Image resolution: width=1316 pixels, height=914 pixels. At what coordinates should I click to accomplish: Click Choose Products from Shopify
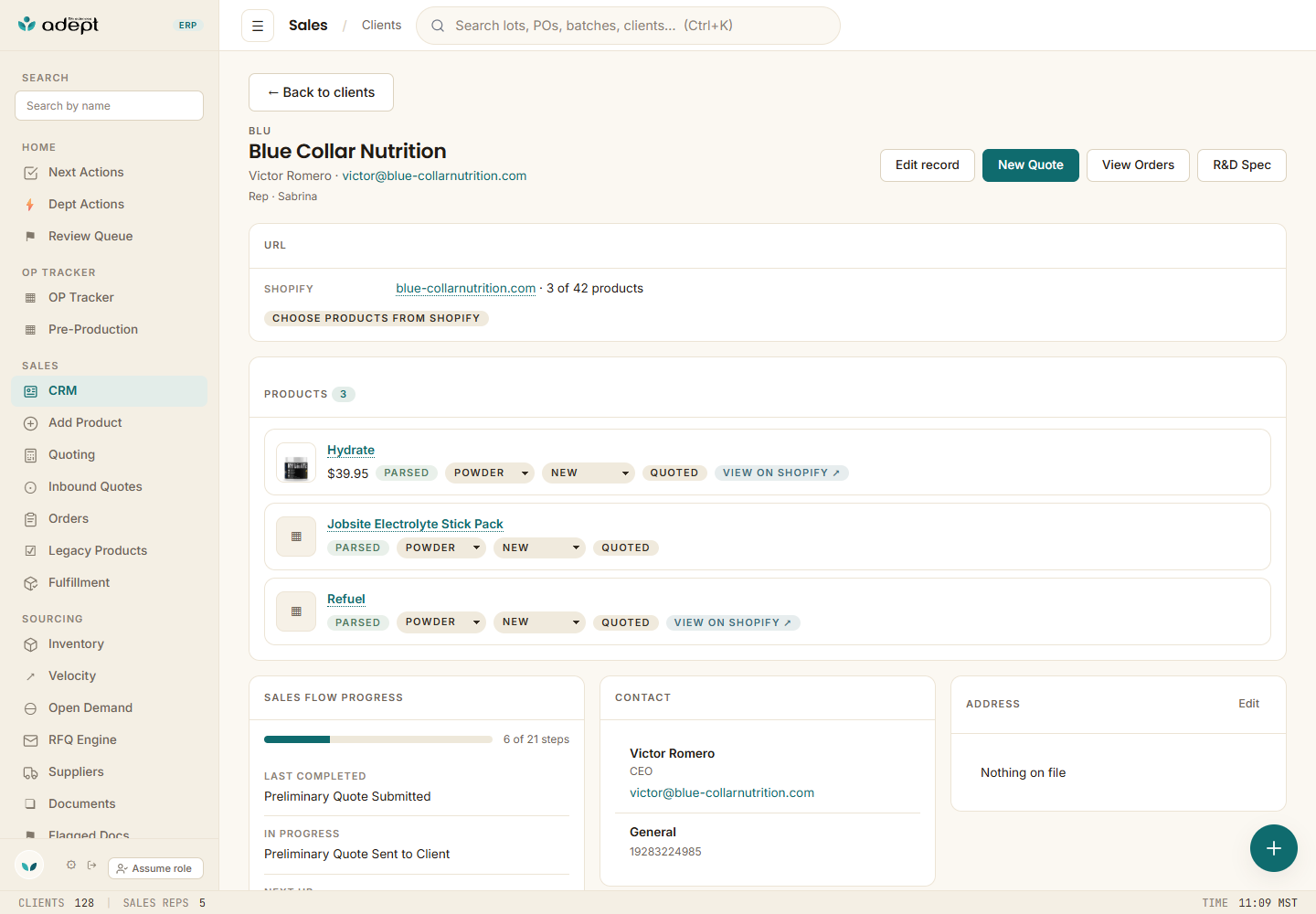[377, 318]
